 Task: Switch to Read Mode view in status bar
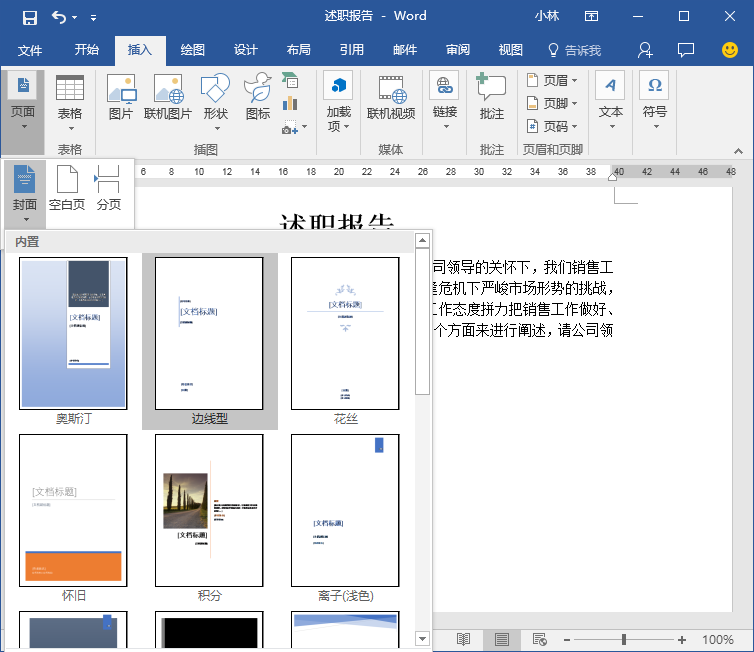point(463,639)
